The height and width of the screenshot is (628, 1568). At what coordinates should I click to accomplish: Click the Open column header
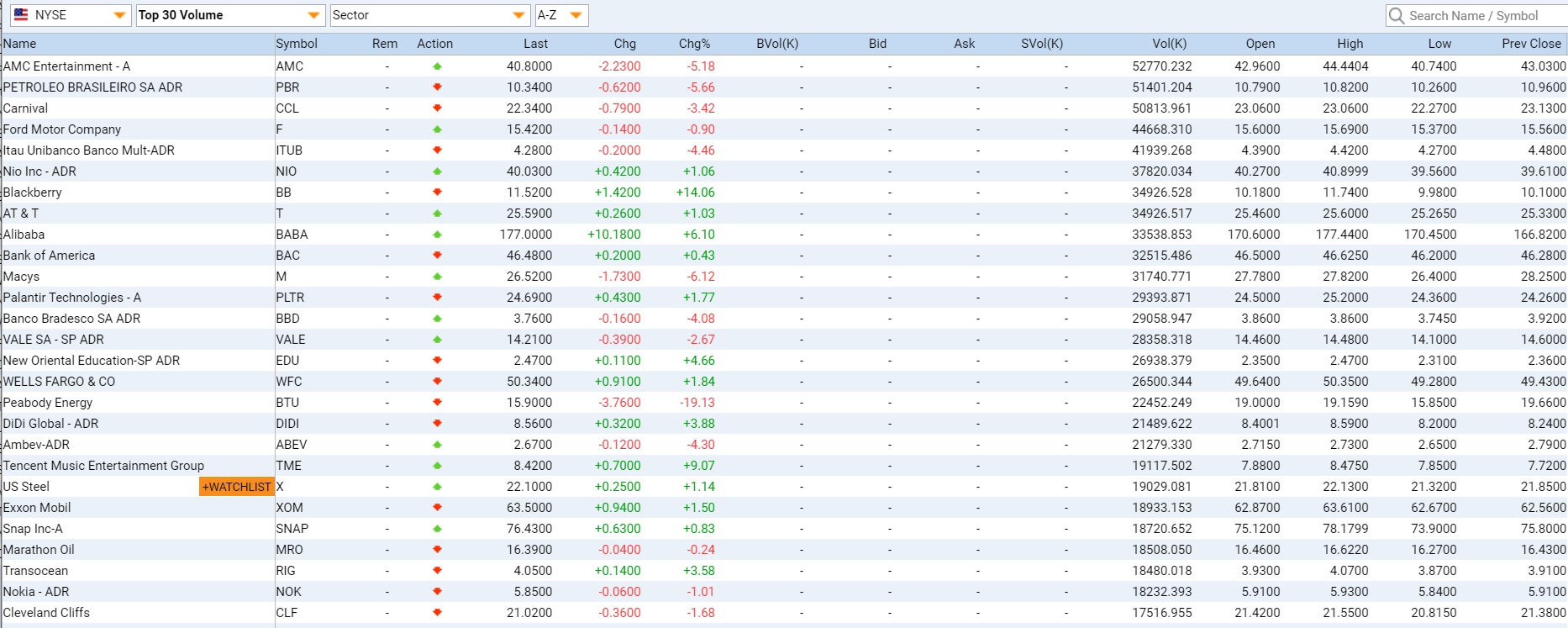click(1260, 44)
